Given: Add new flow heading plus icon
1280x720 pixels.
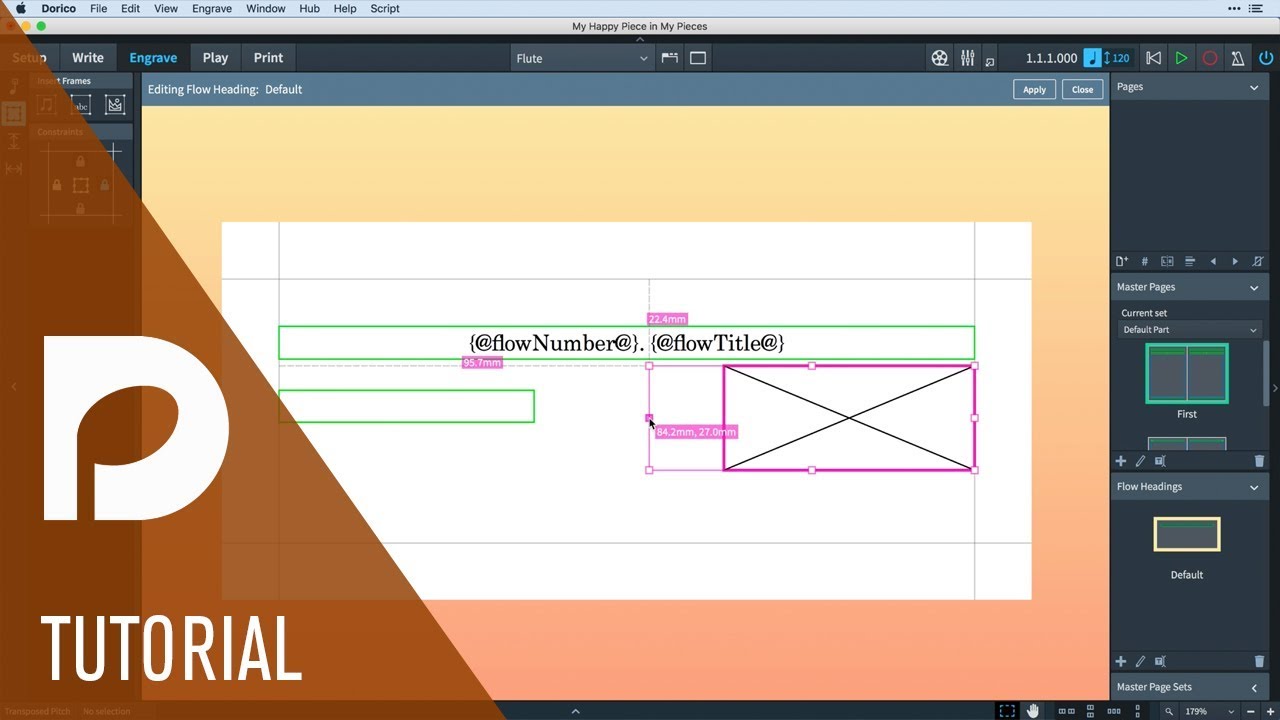Looking at the screenshot, I should (1121, 661).
